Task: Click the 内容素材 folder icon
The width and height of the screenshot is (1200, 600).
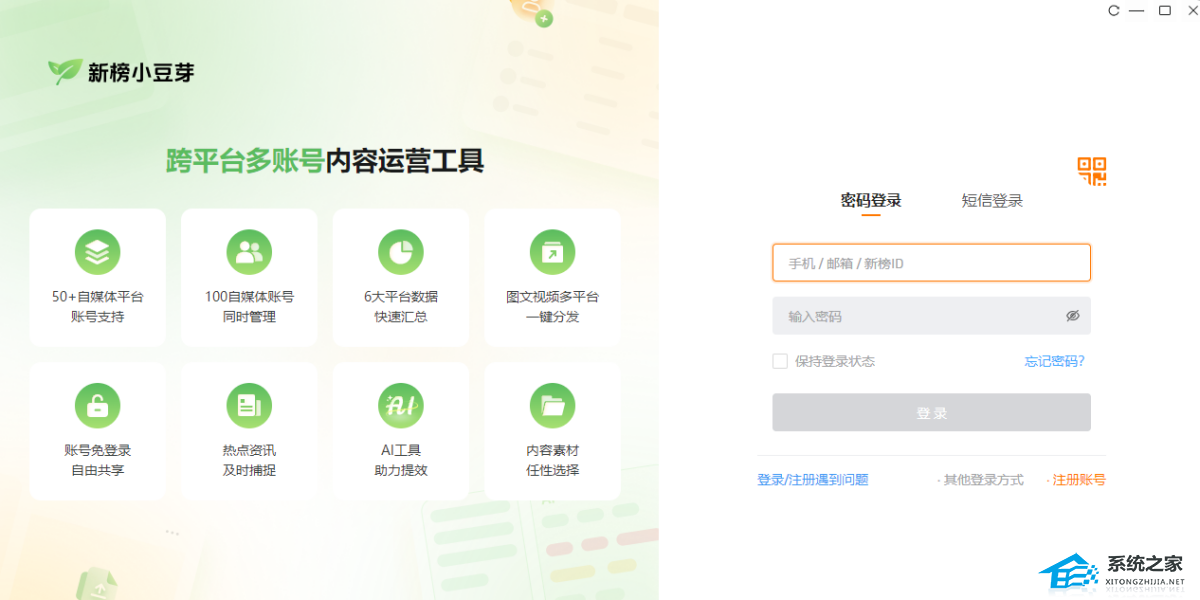Action: 552,405
